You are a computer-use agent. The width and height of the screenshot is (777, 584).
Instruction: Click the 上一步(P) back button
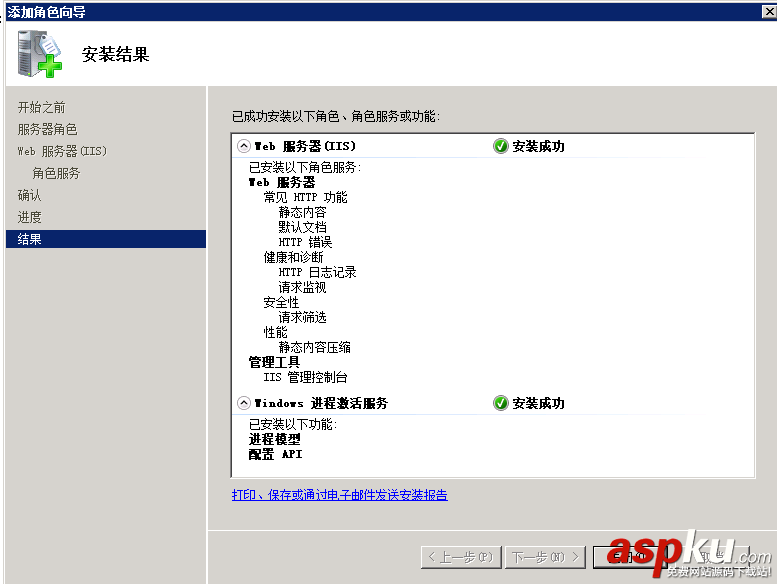point(461,557)
